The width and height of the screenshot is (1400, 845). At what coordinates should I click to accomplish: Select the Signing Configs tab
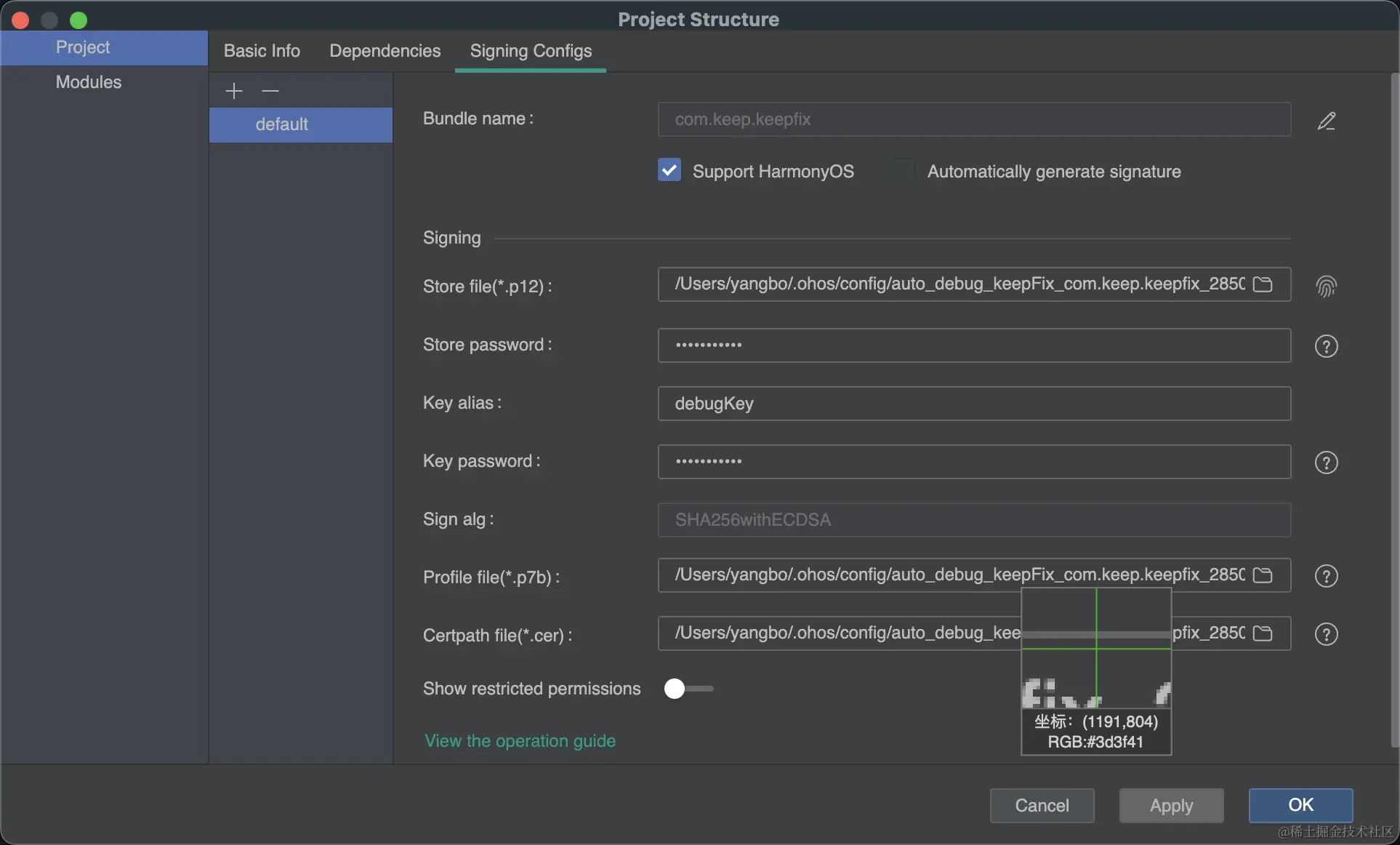click(x=531, y=51)
